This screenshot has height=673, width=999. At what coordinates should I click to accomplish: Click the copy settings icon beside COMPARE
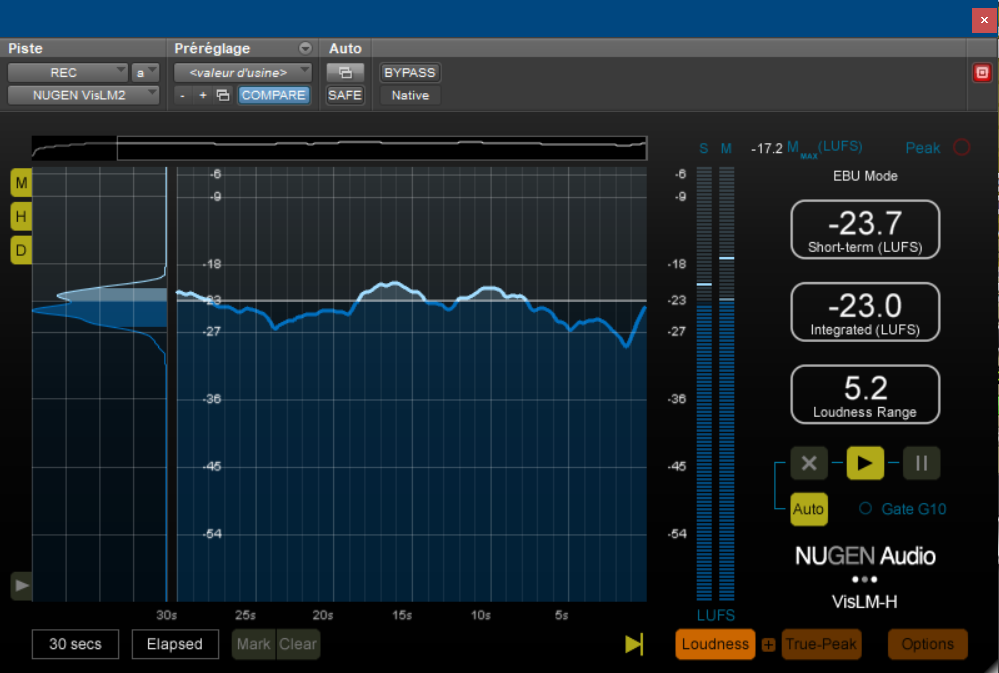coord(223,96)
